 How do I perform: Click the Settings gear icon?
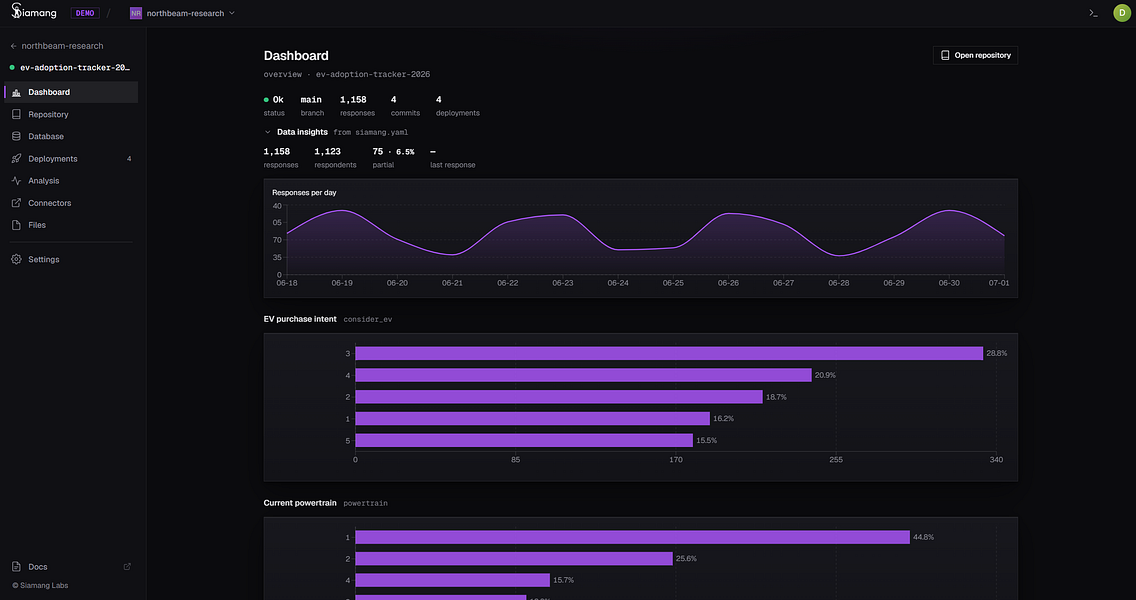click(16, 259)
